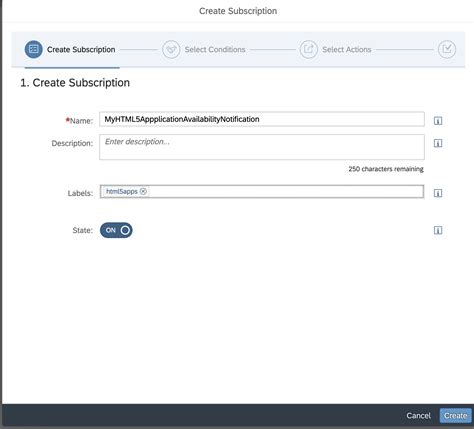
Task: Select the Create Subscription wizard tab label
Action: point(81,49)
